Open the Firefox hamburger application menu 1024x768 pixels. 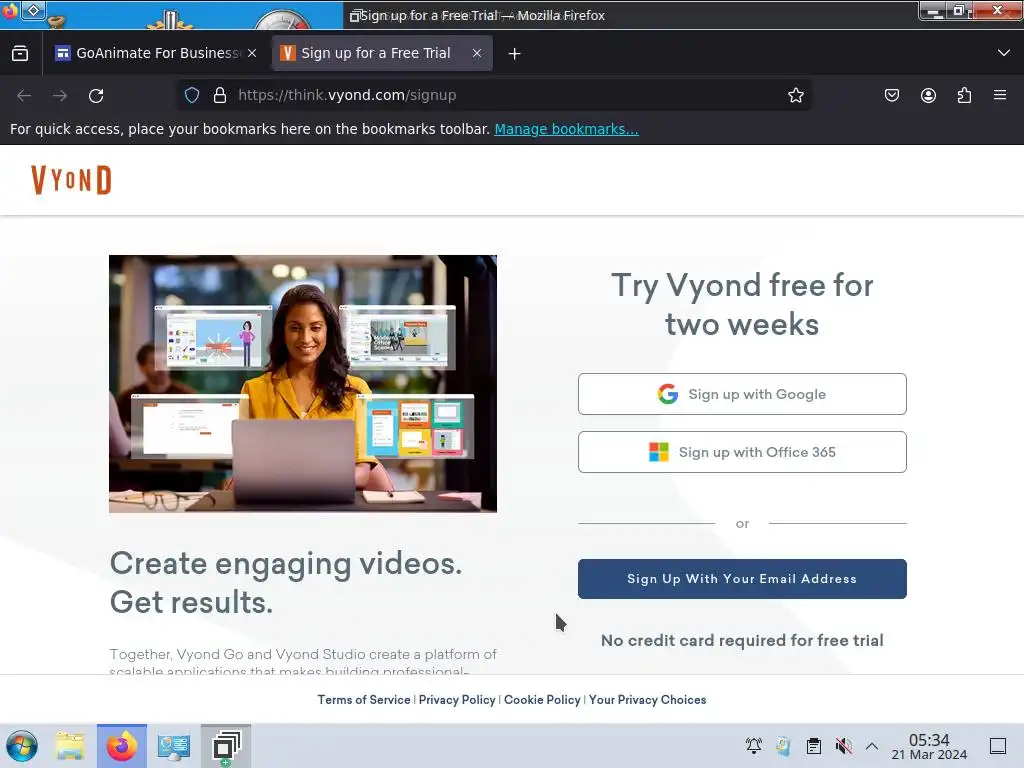coord(1000,95)
